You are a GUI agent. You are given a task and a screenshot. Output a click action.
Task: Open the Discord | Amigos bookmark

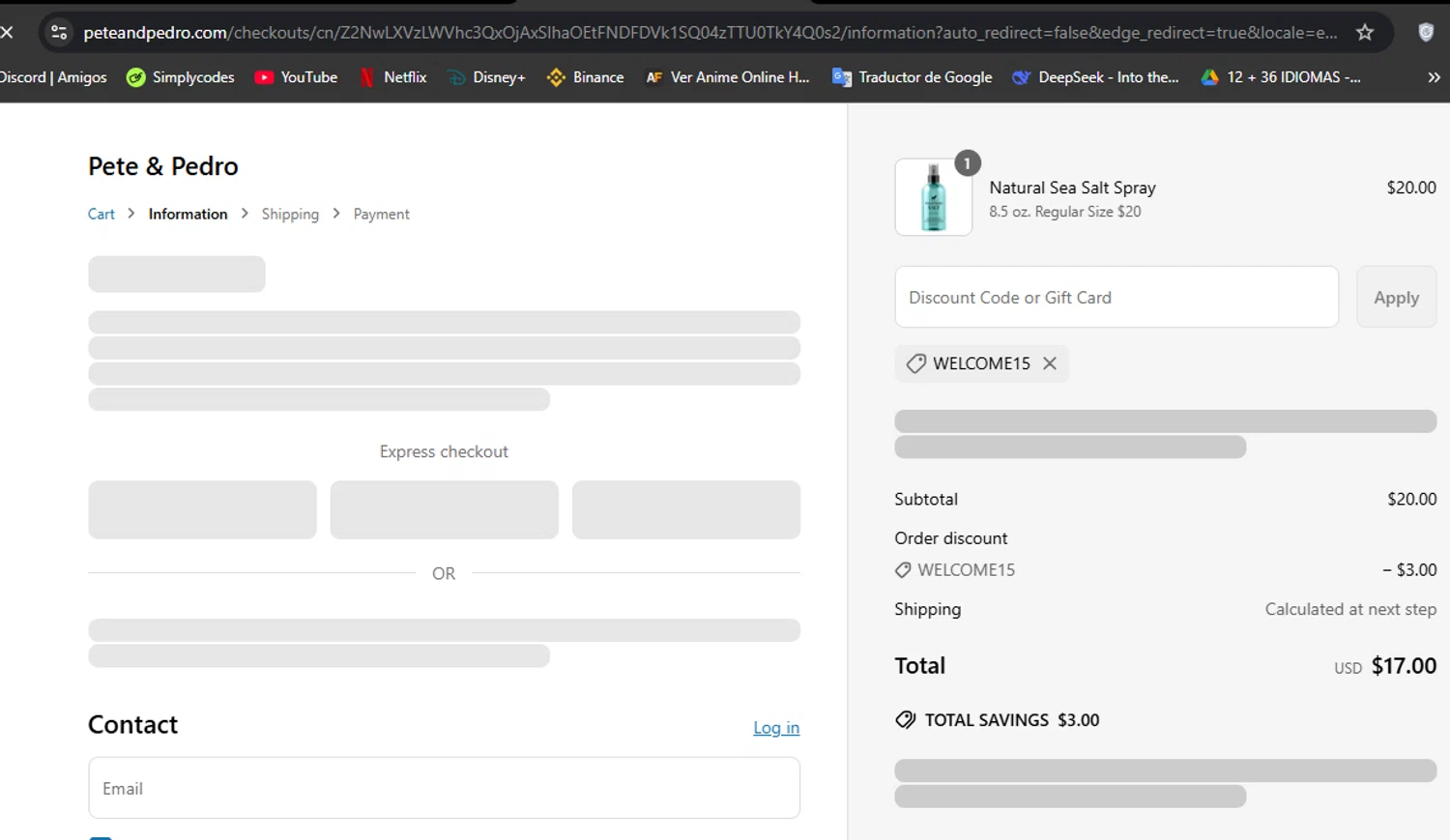coord(53,77)
